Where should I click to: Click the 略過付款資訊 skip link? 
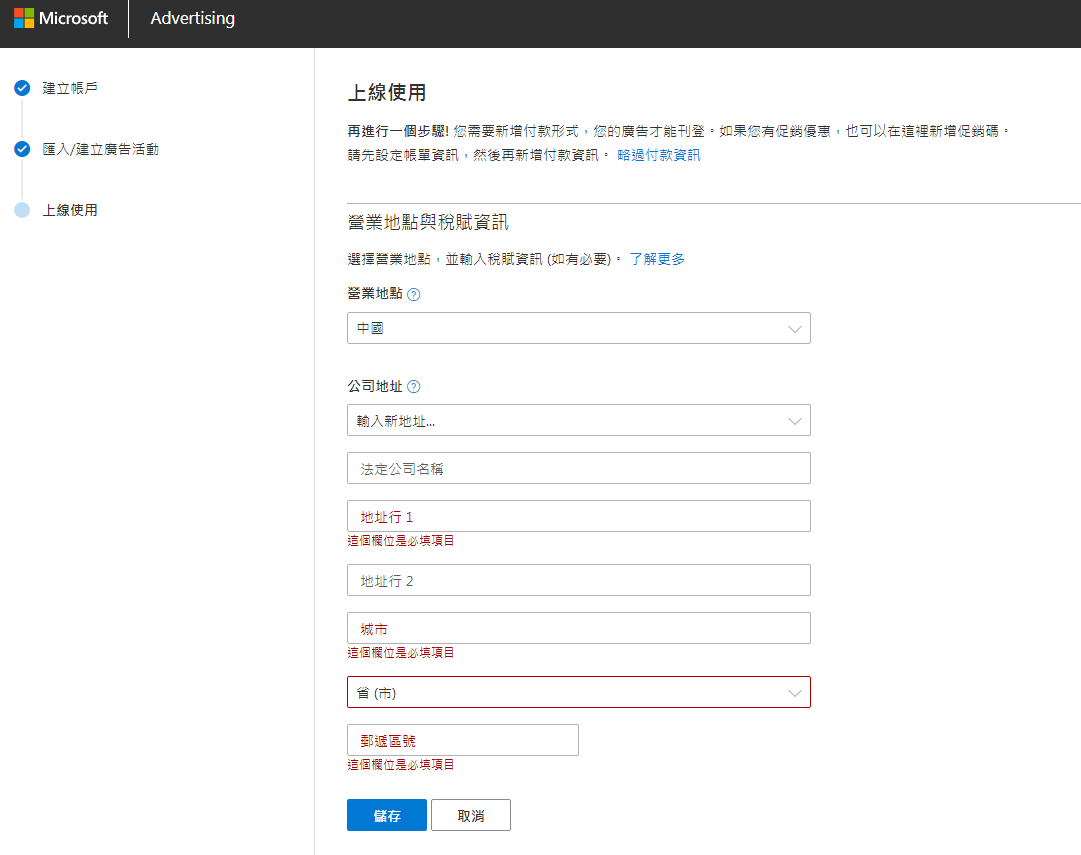click(x=658, y=155)
